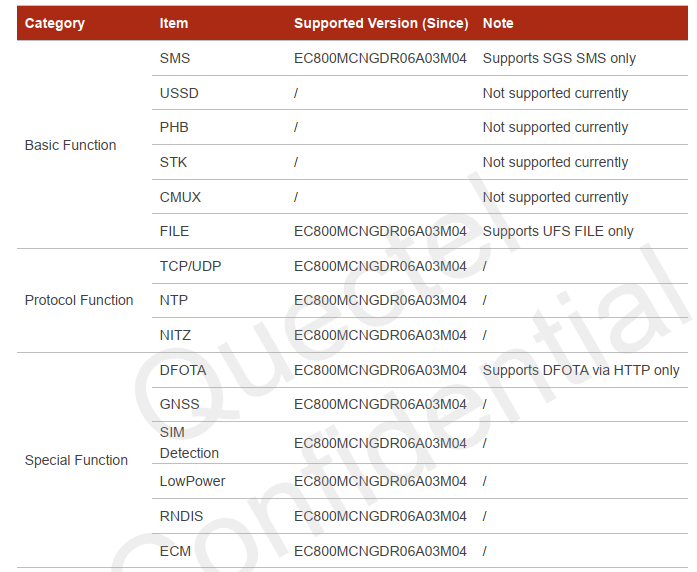Image resolution: width=697 pixels, height=572 pixels.
Task: Select the "Supports UFS FILE only" note
Action: [558, 231]
